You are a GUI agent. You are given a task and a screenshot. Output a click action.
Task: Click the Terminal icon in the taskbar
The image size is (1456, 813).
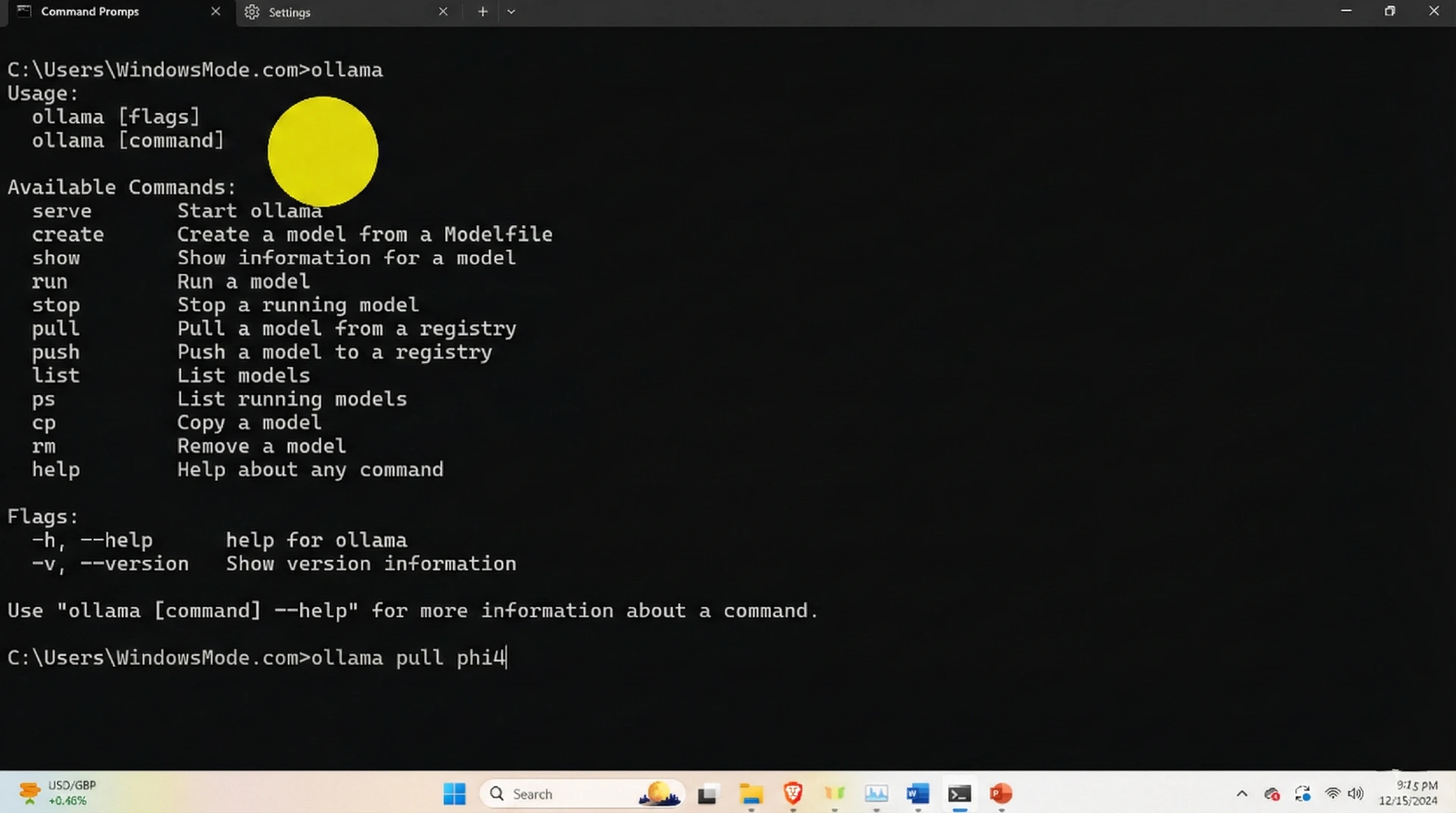pyautogui.click(x=959, y=793)
